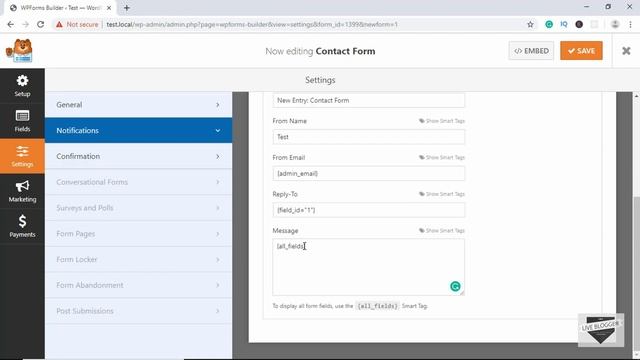Viewport: 640px width, 360px height.
Task: Expand the Form Abandonment section
Action: [x=138, y=285]
